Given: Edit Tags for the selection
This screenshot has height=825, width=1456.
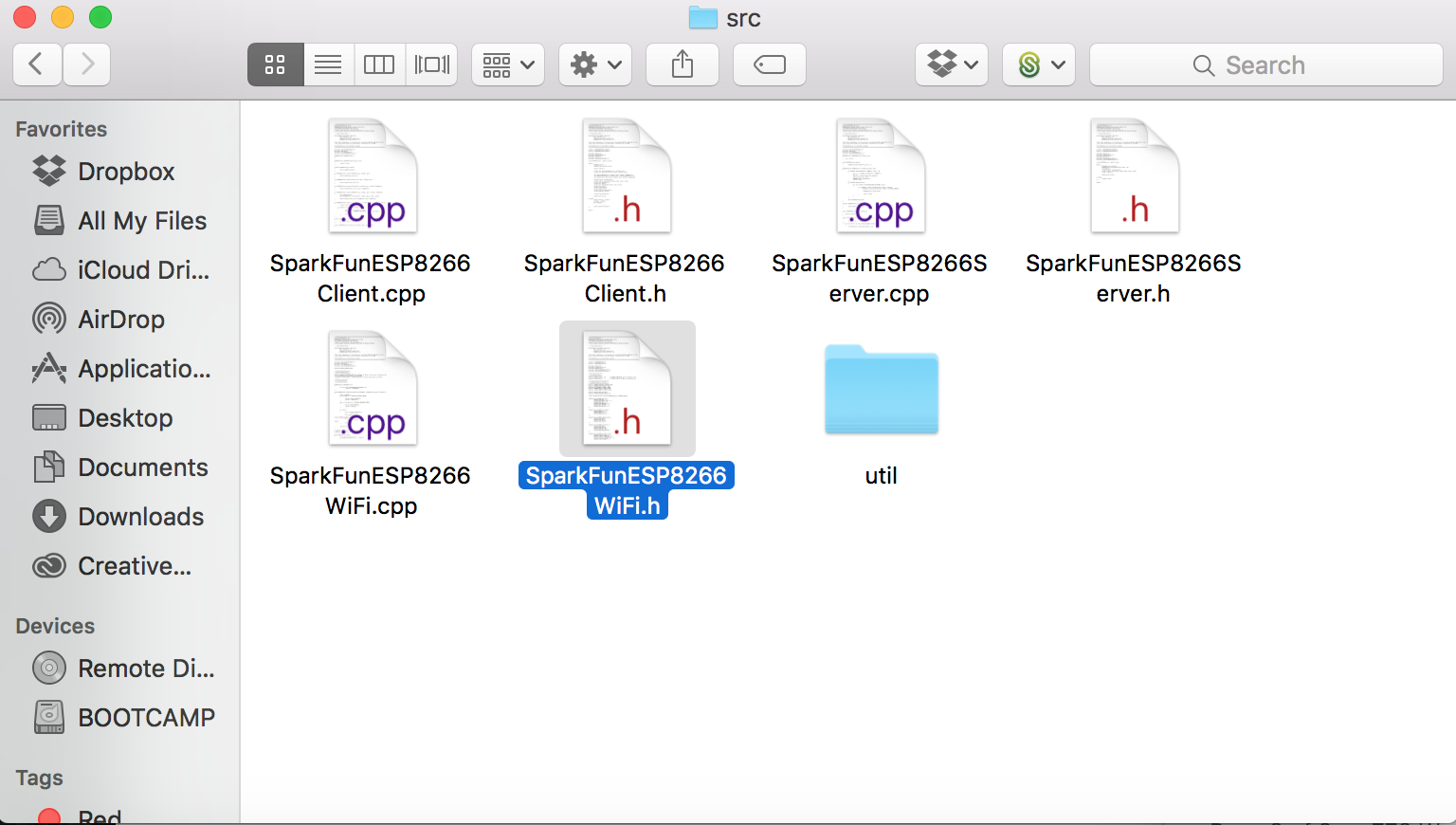Looking at the screenshot, I should pyautogui.click(x=769, y=64).
